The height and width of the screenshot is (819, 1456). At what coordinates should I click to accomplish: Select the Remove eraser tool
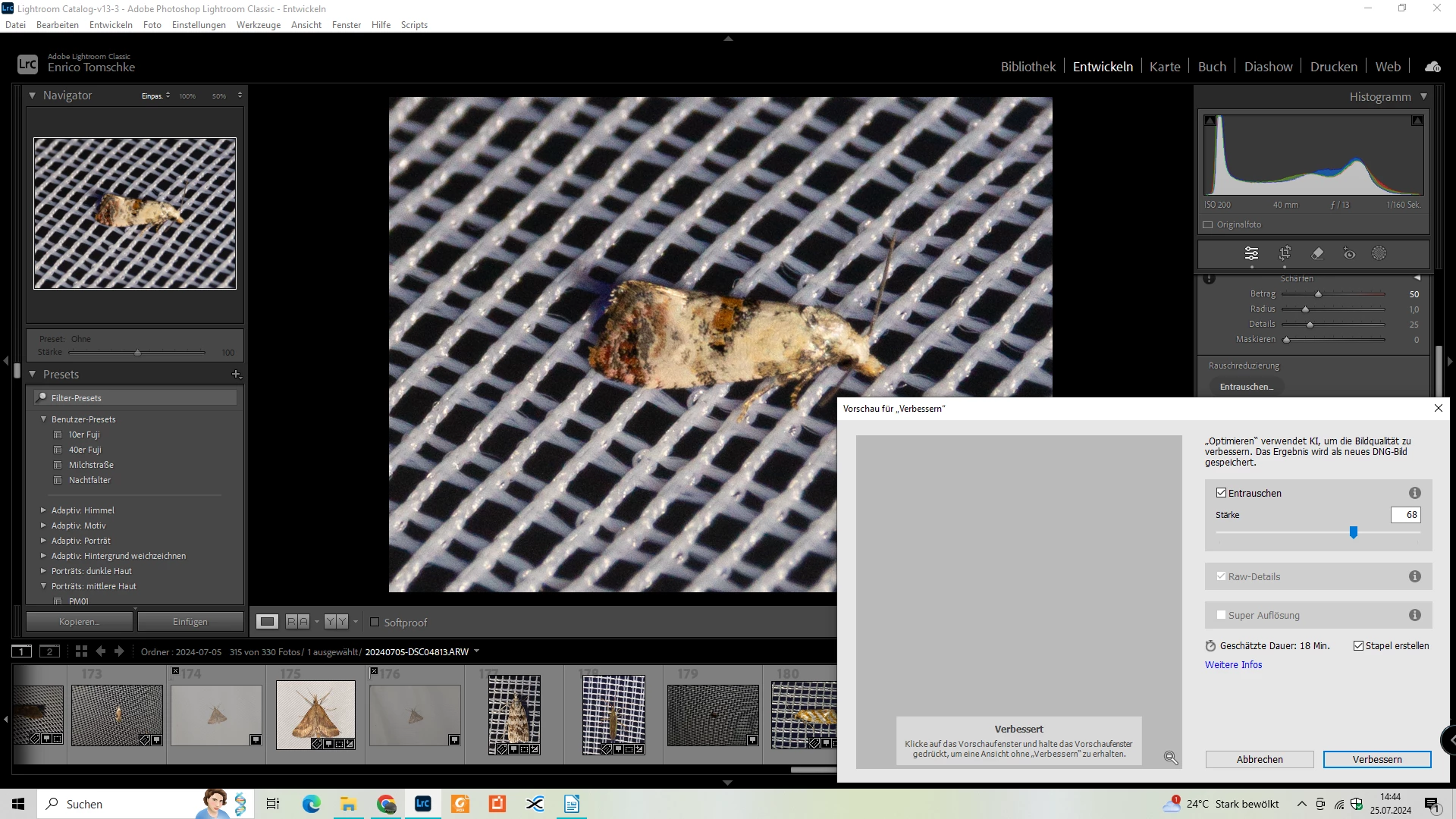[1317, 253]
